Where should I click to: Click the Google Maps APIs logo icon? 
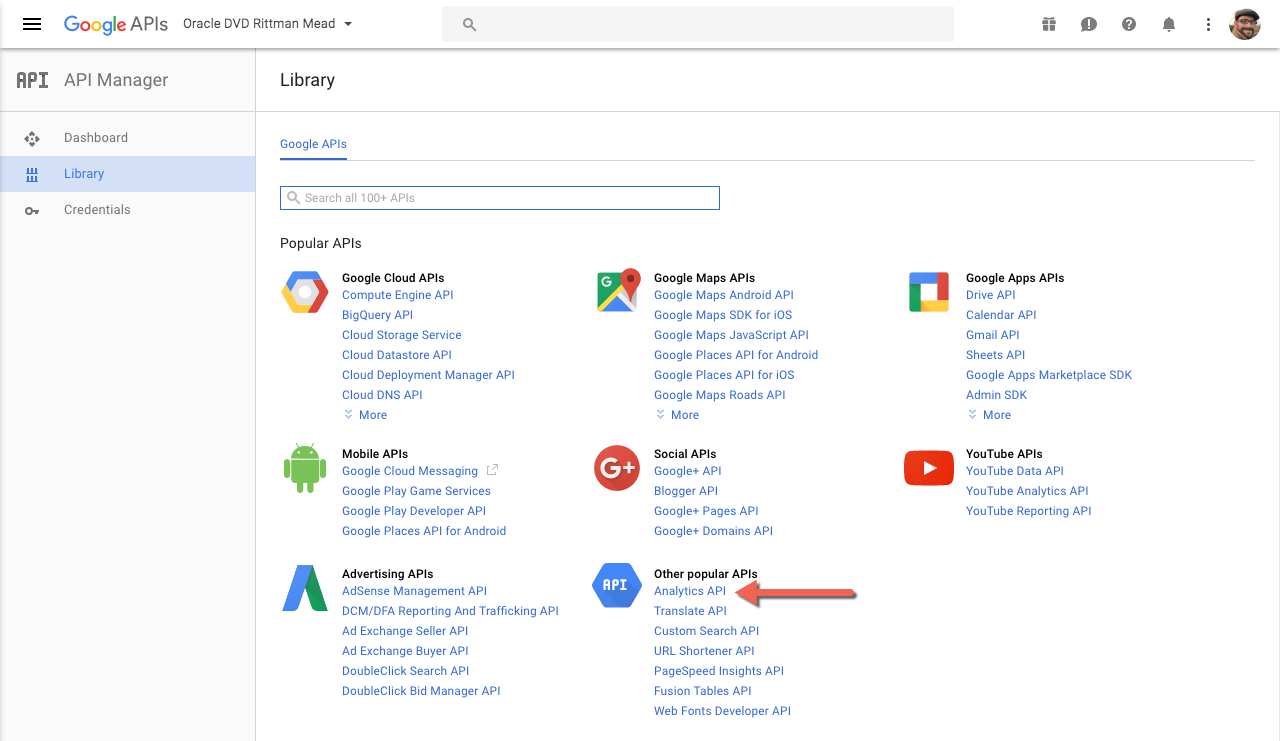tap(617, 291)
